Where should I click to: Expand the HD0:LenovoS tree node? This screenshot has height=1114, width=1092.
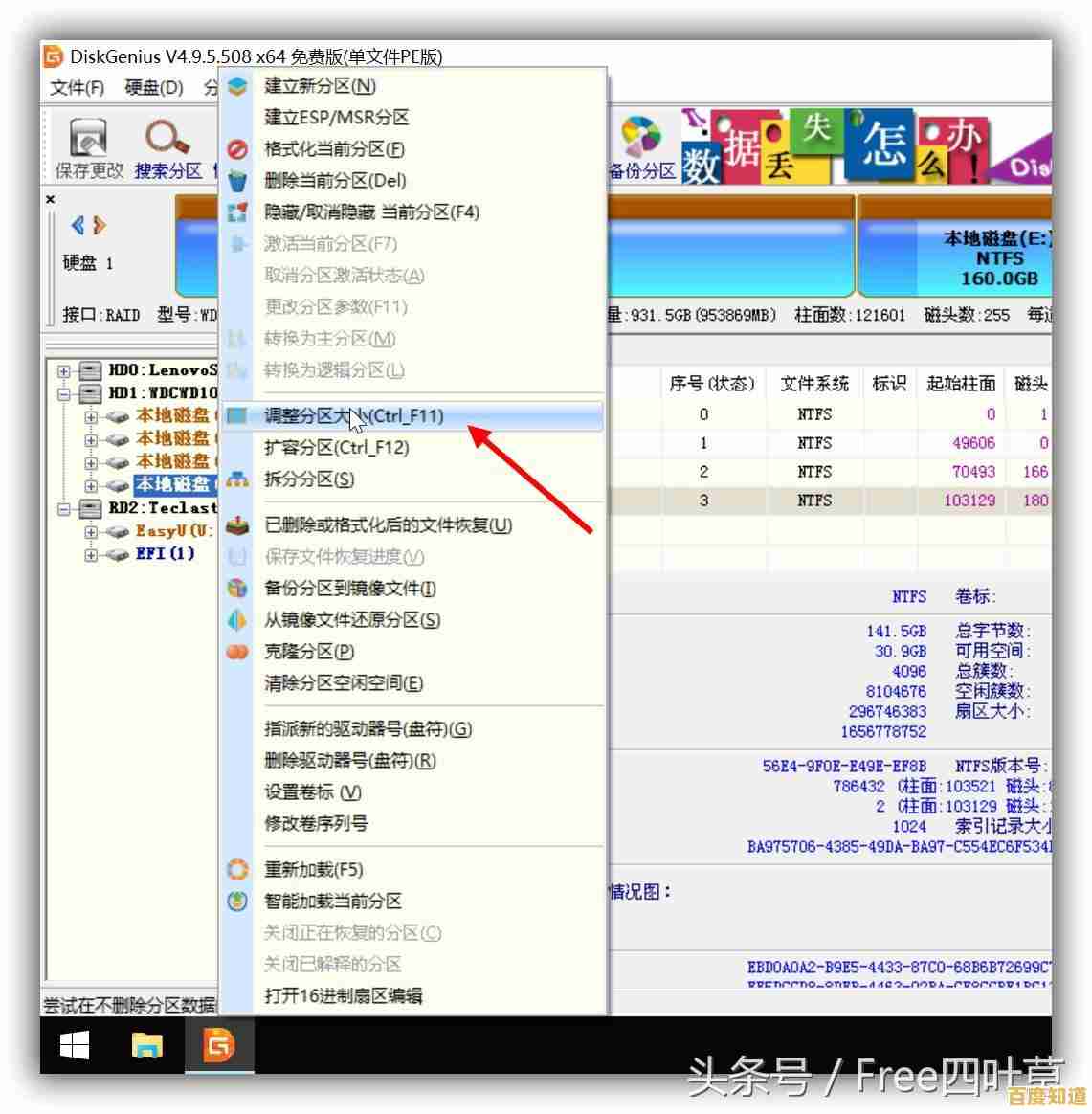point(62,370)
